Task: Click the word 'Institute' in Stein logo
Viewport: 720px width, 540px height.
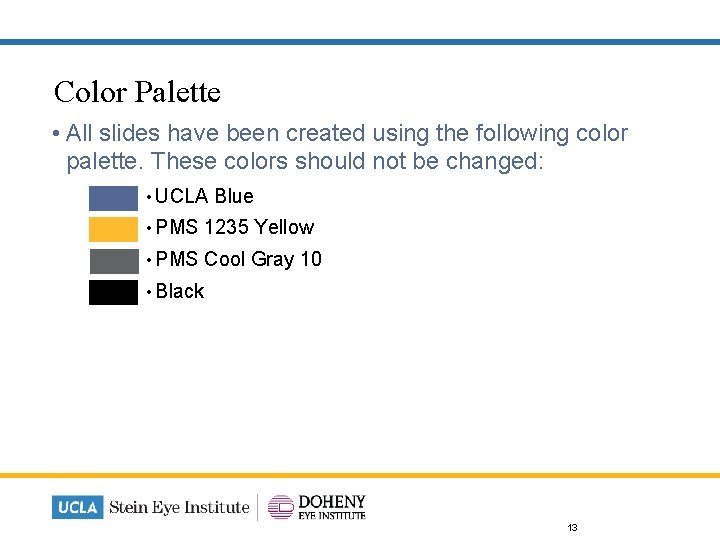Action: point(217,507)
